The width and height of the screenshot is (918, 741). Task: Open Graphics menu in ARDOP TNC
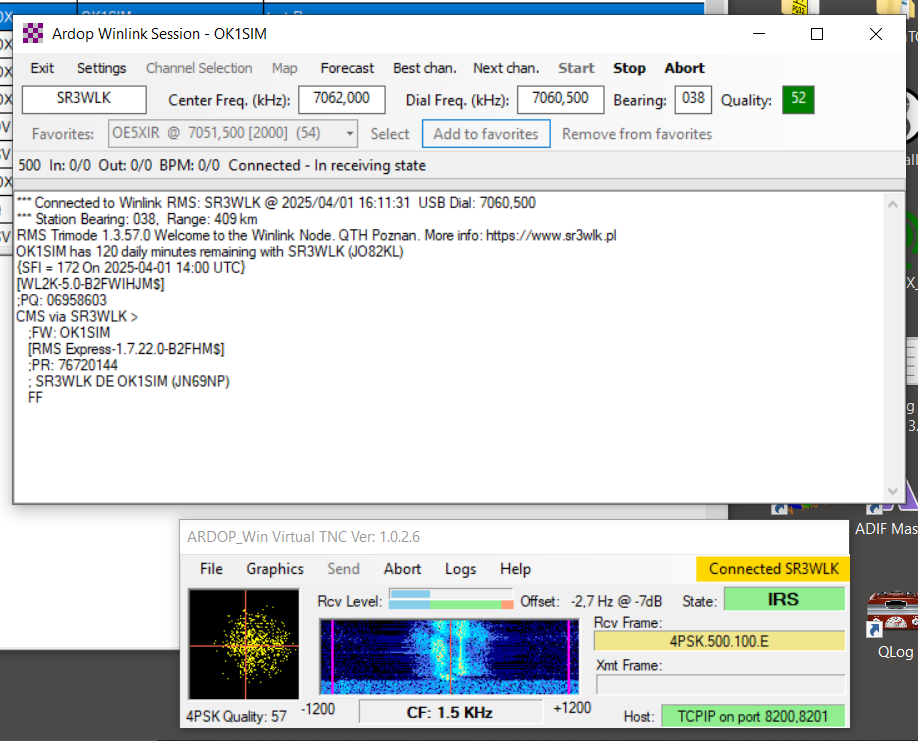click(x=275, y=569)
